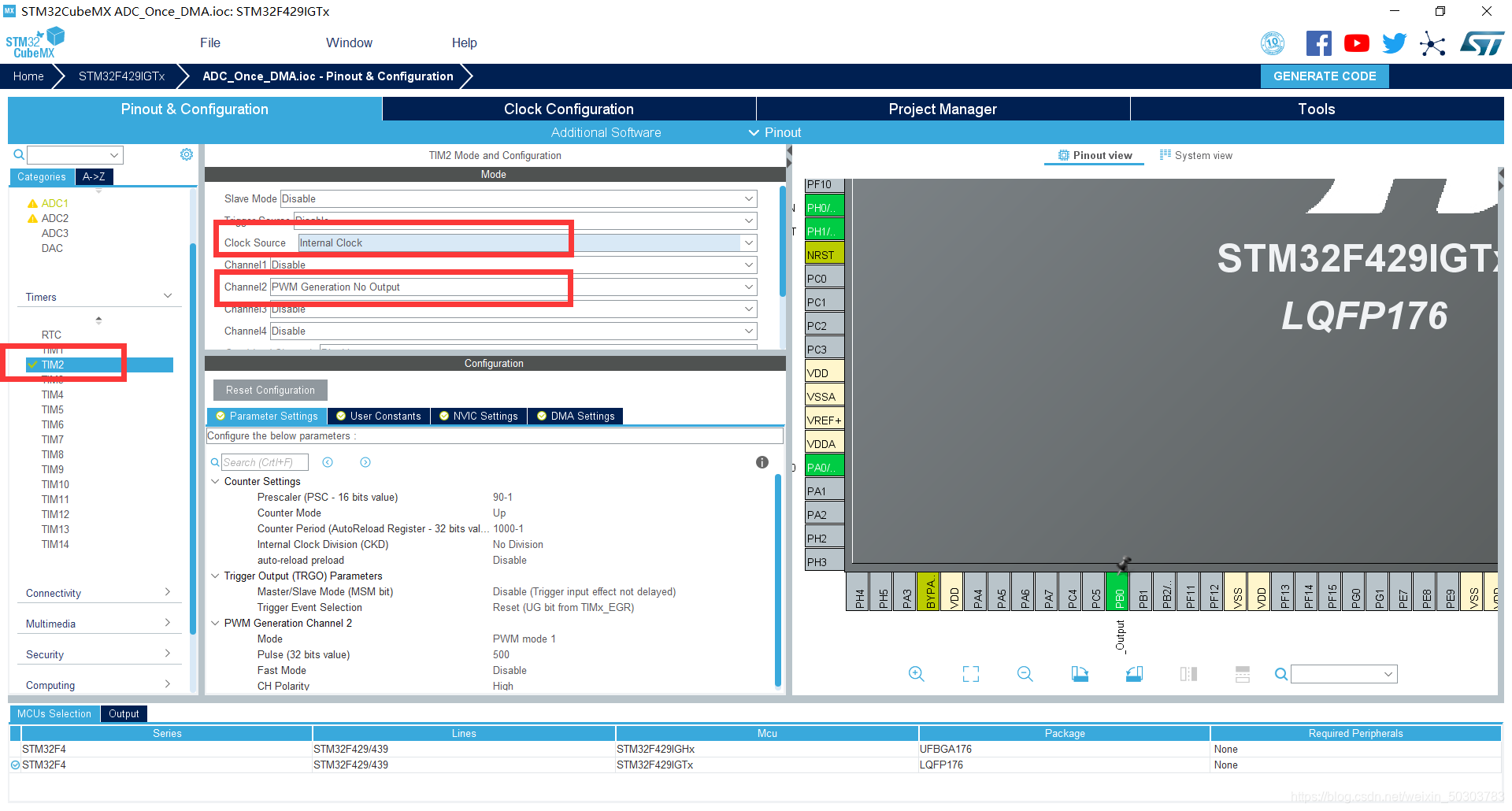
Task: Open the pin search combo box dropdown
Action: pos(1388,674)
